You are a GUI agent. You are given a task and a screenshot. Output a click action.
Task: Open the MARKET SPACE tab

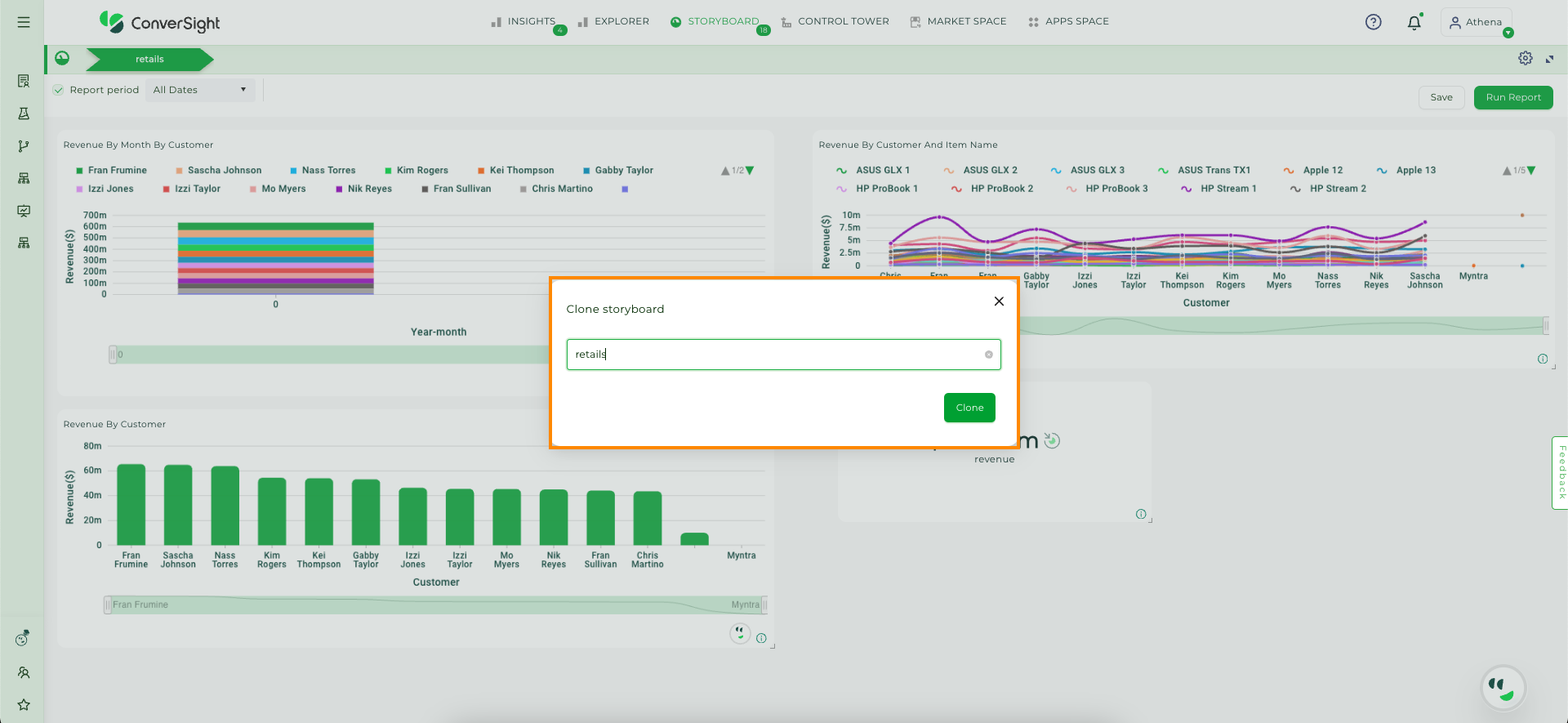point(958,22)
